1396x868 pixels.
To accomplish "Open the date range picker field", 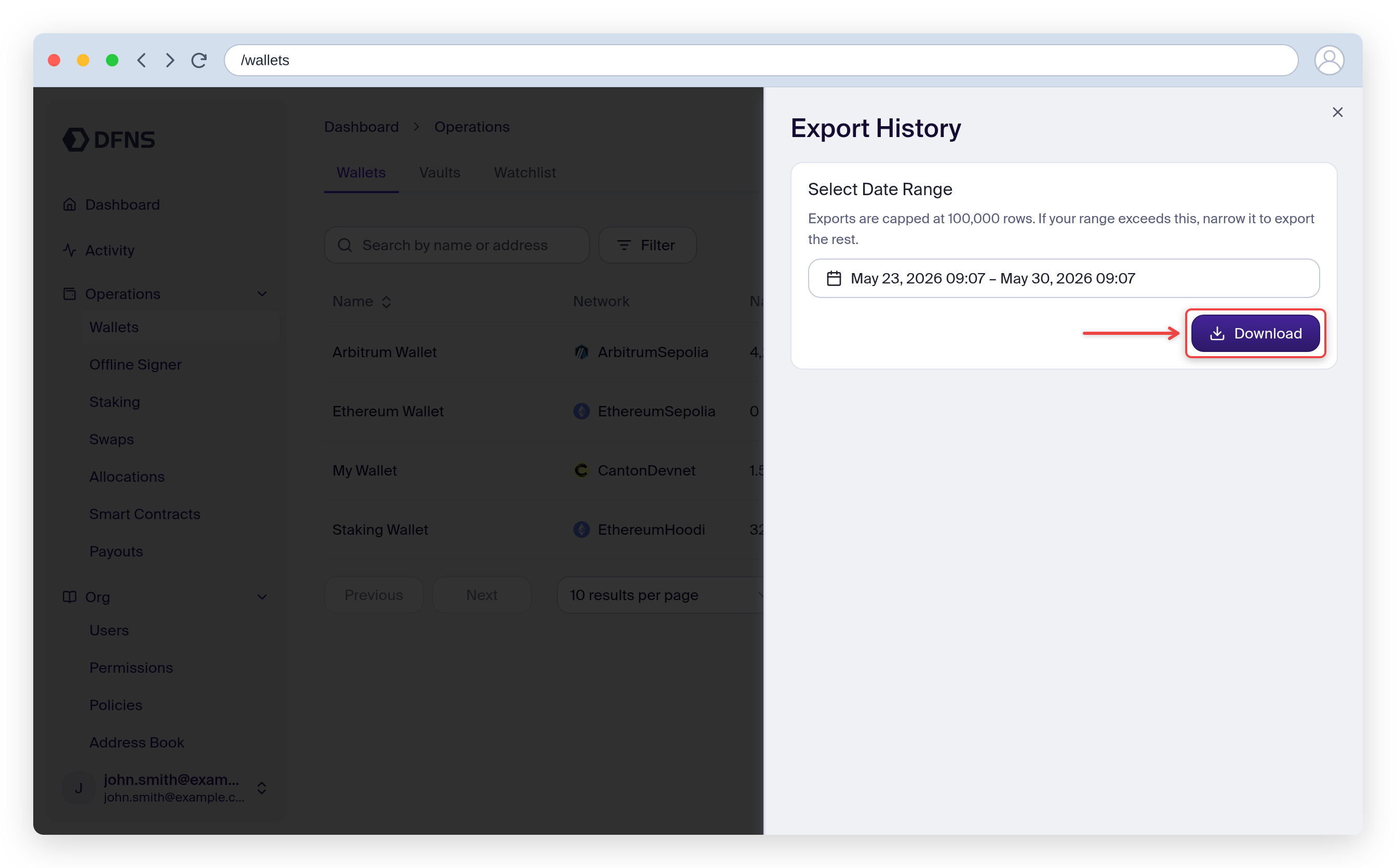I will coord(1063,278).
